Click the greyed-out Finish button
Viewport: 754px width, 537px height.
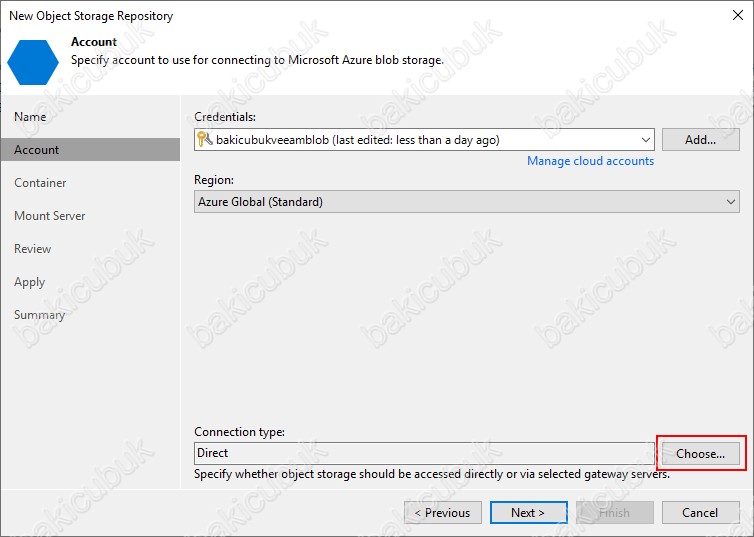614,513
